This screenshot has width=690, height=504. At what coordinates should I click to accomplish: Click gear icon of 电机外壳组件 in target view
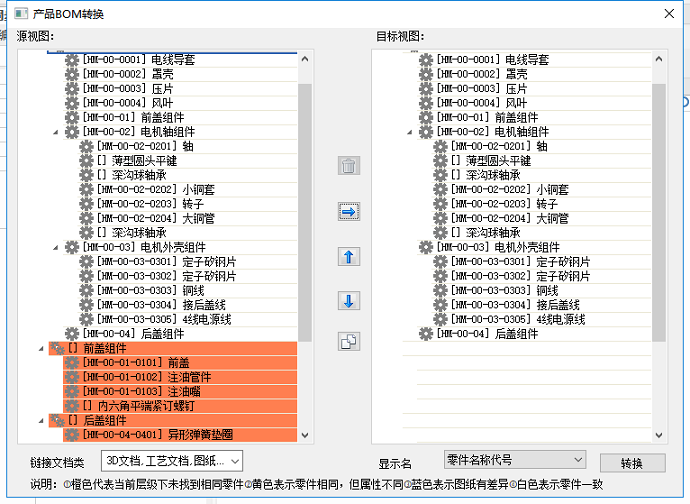click(x=426, y=247)
